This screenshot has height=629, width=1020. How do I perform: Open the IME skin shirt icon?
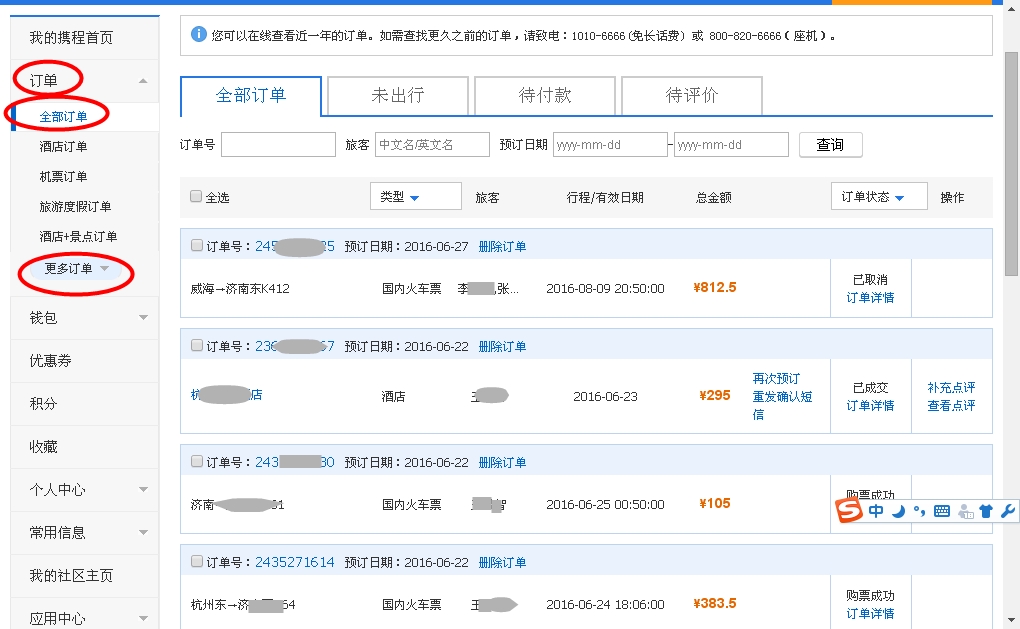click(x=986, y=511)
